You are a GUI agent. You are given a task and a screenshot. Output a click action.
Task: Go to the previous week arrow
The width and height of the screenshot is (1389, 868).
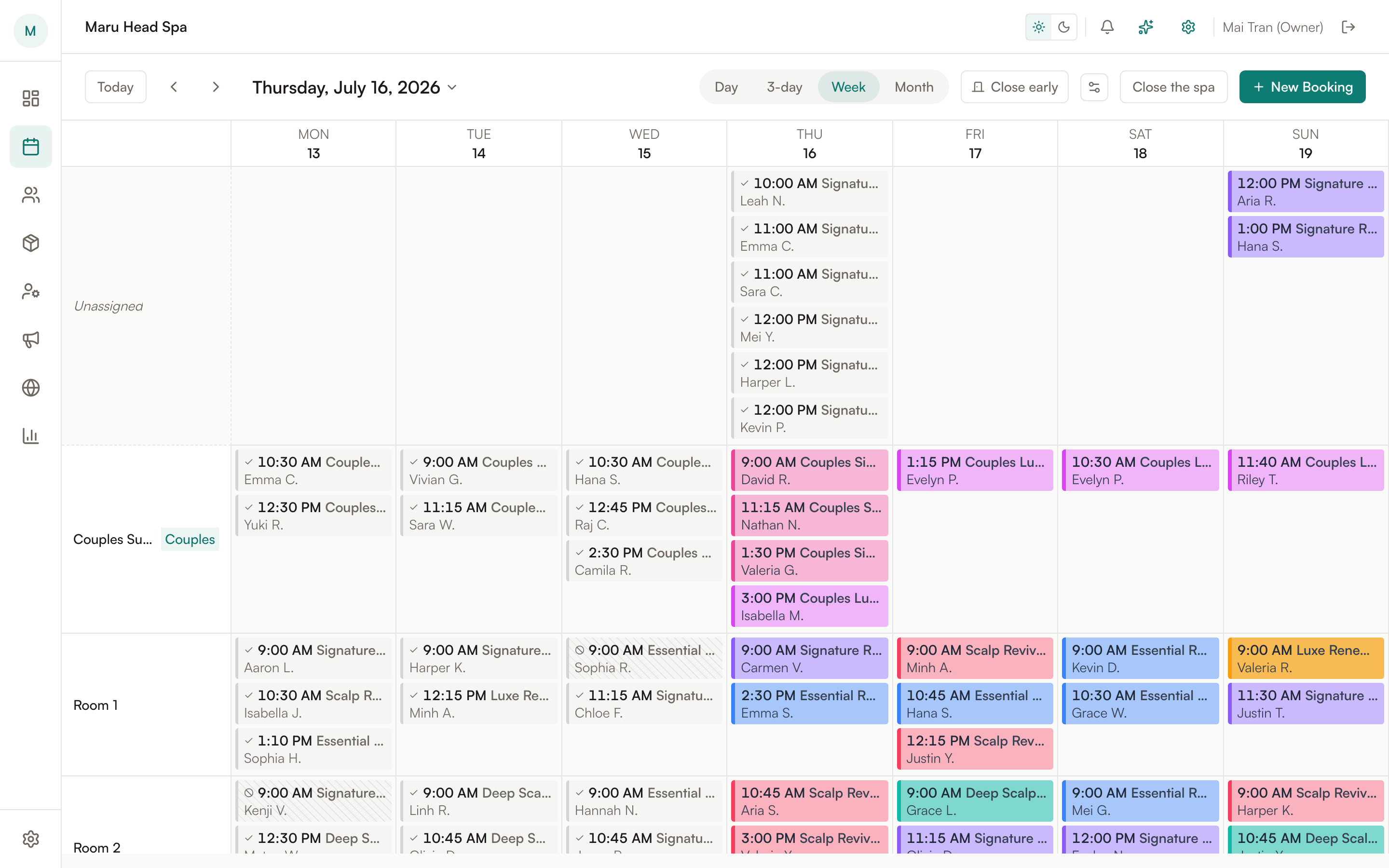coord(174,87)
